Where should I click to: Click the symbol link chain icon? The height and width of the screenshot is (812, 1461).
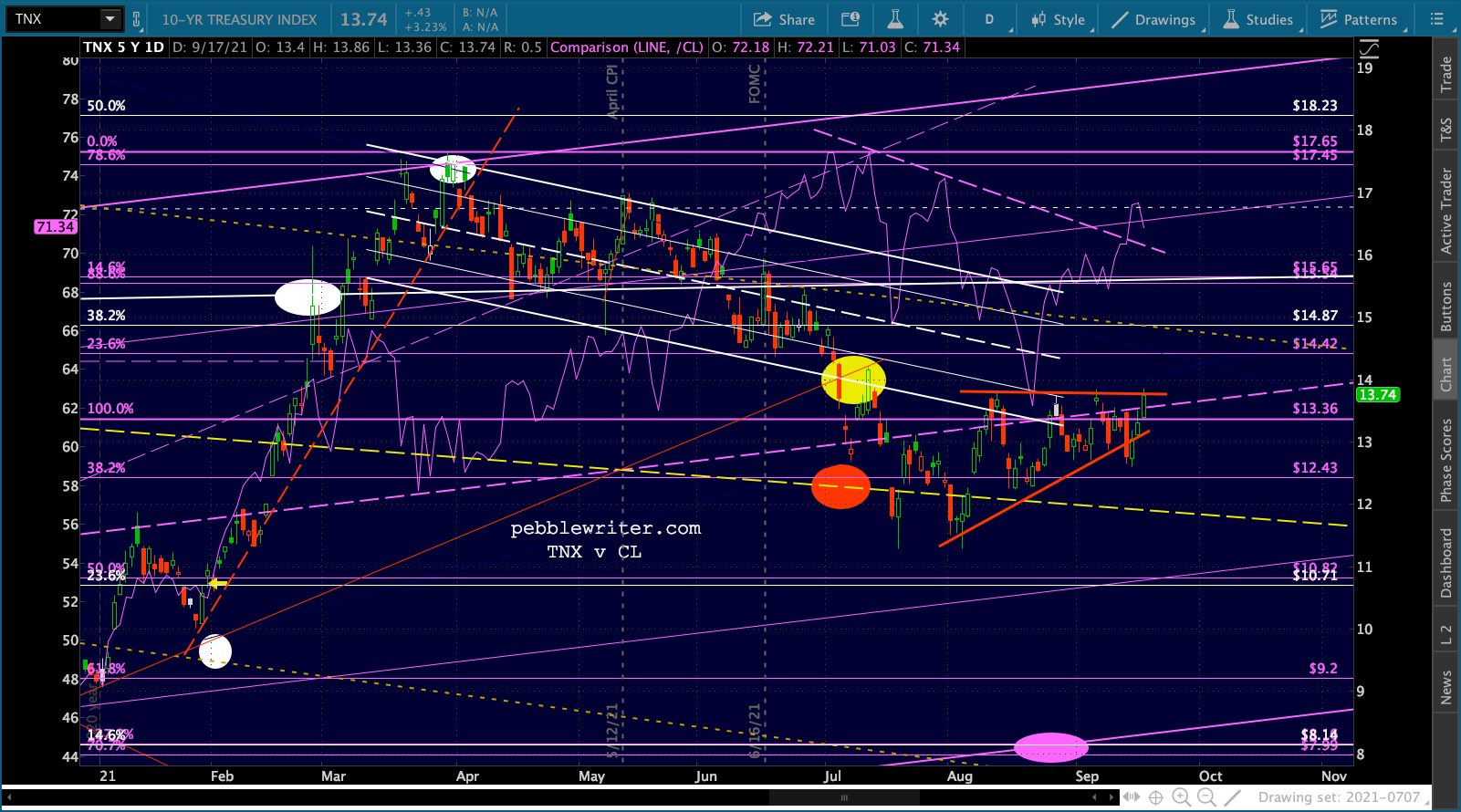(136, 19)
